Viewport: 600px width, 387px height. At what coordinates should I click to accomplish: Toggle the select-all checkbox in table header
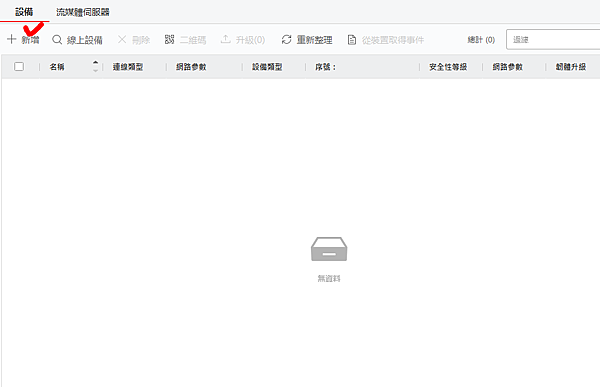[19, 67]
